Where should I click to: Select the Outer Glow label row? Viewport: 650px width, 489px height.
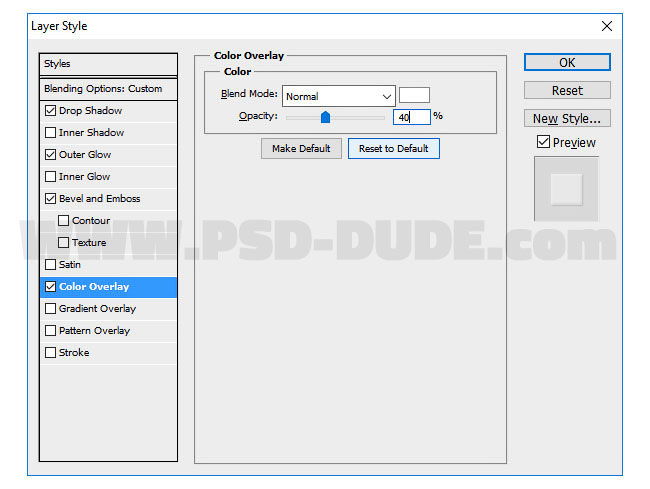pos(108,155)
